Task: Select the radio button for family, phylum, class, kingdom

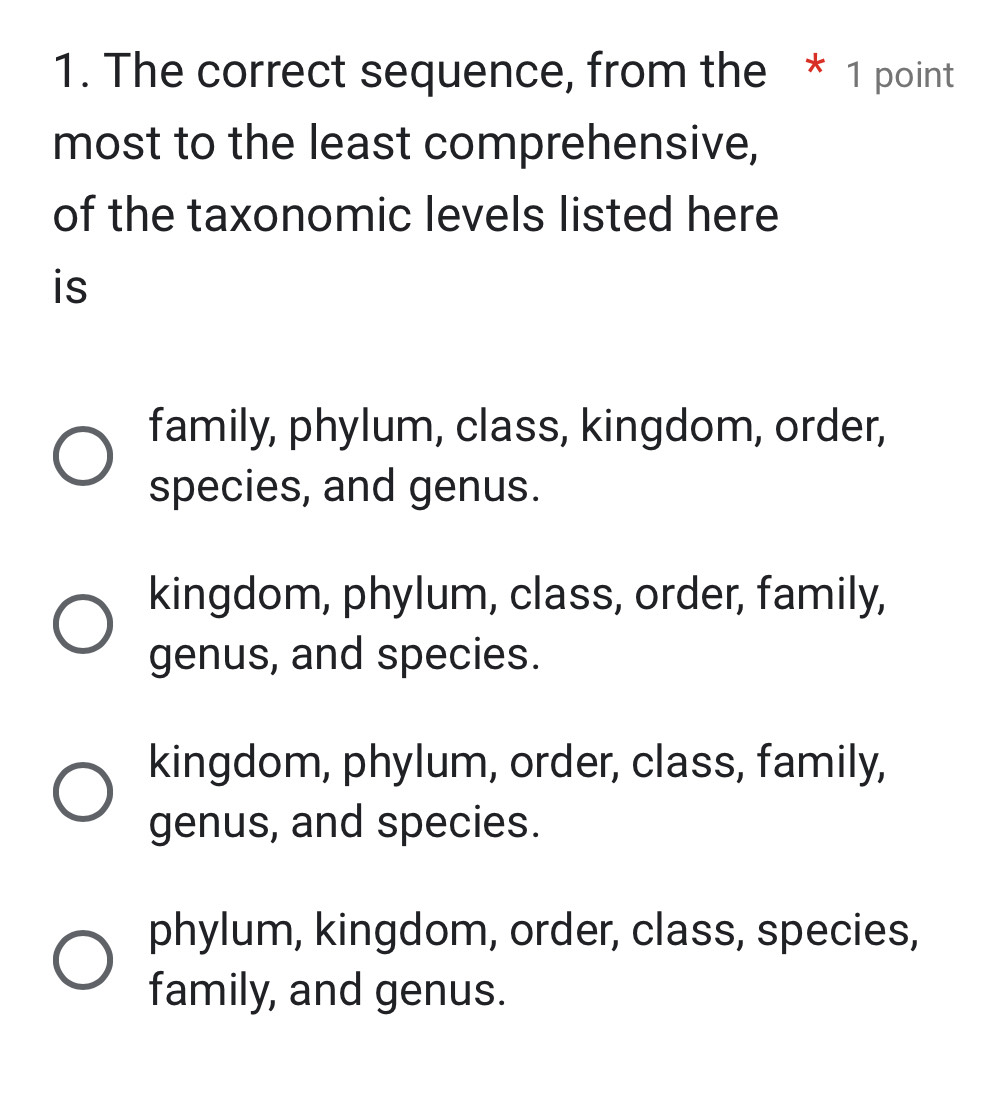Action: (x=83, y=456)
